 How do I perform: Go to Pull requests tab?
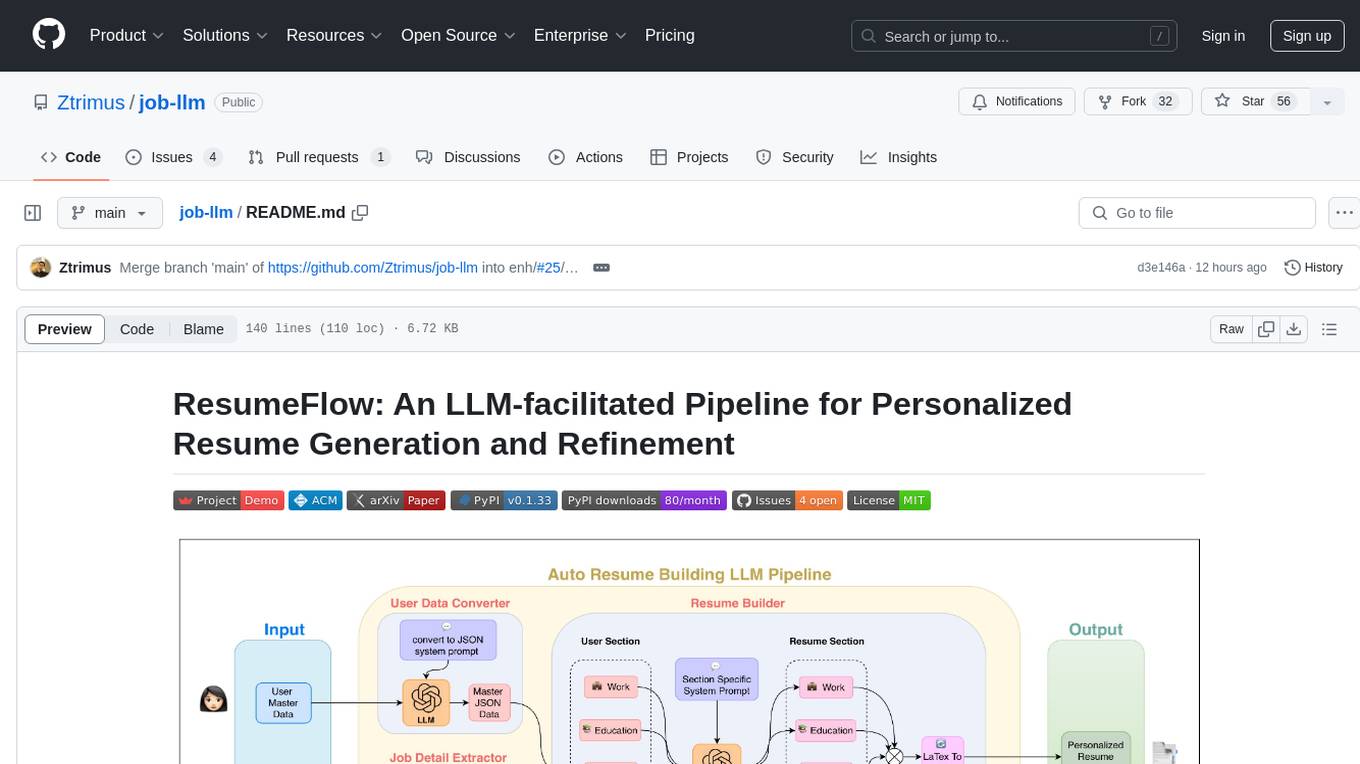[x=318, y=157]
